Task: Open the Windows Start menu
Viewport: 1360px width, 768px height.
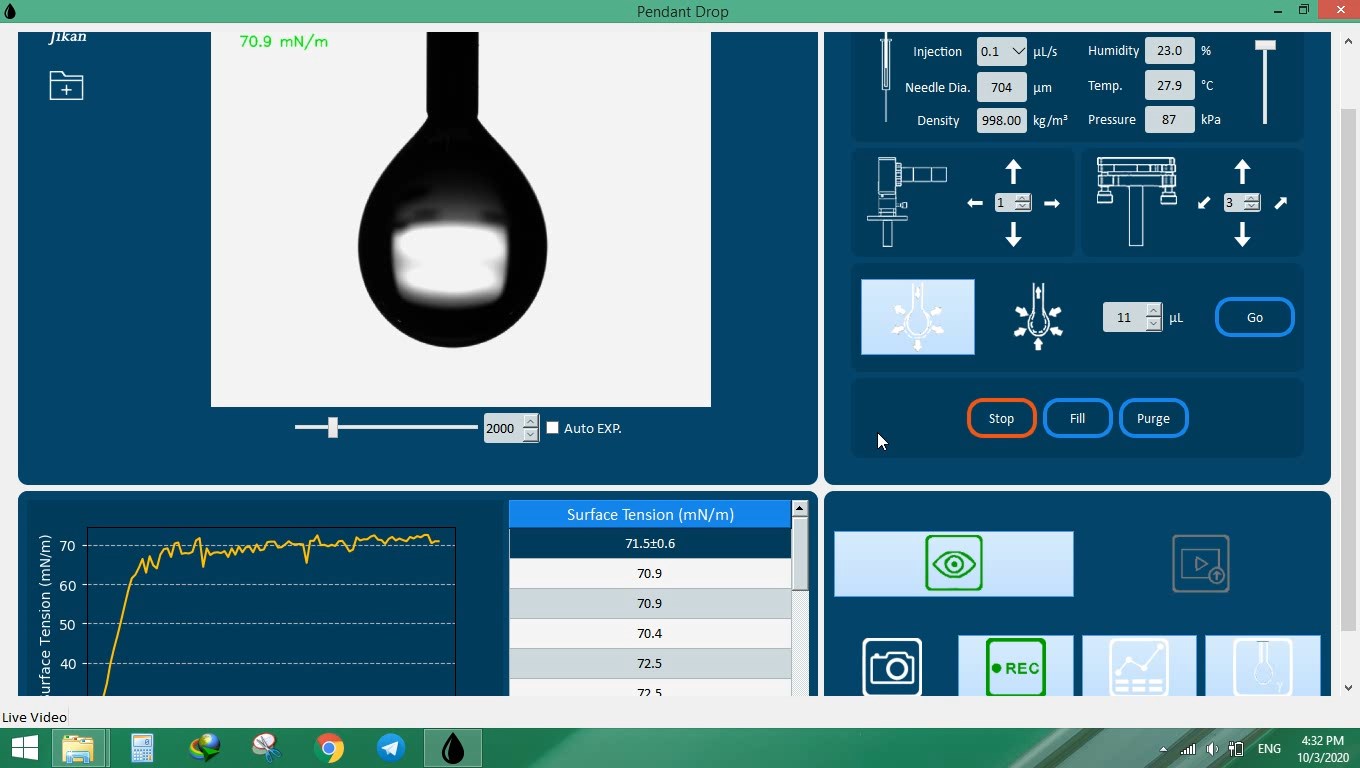Action: pos(25,748)
